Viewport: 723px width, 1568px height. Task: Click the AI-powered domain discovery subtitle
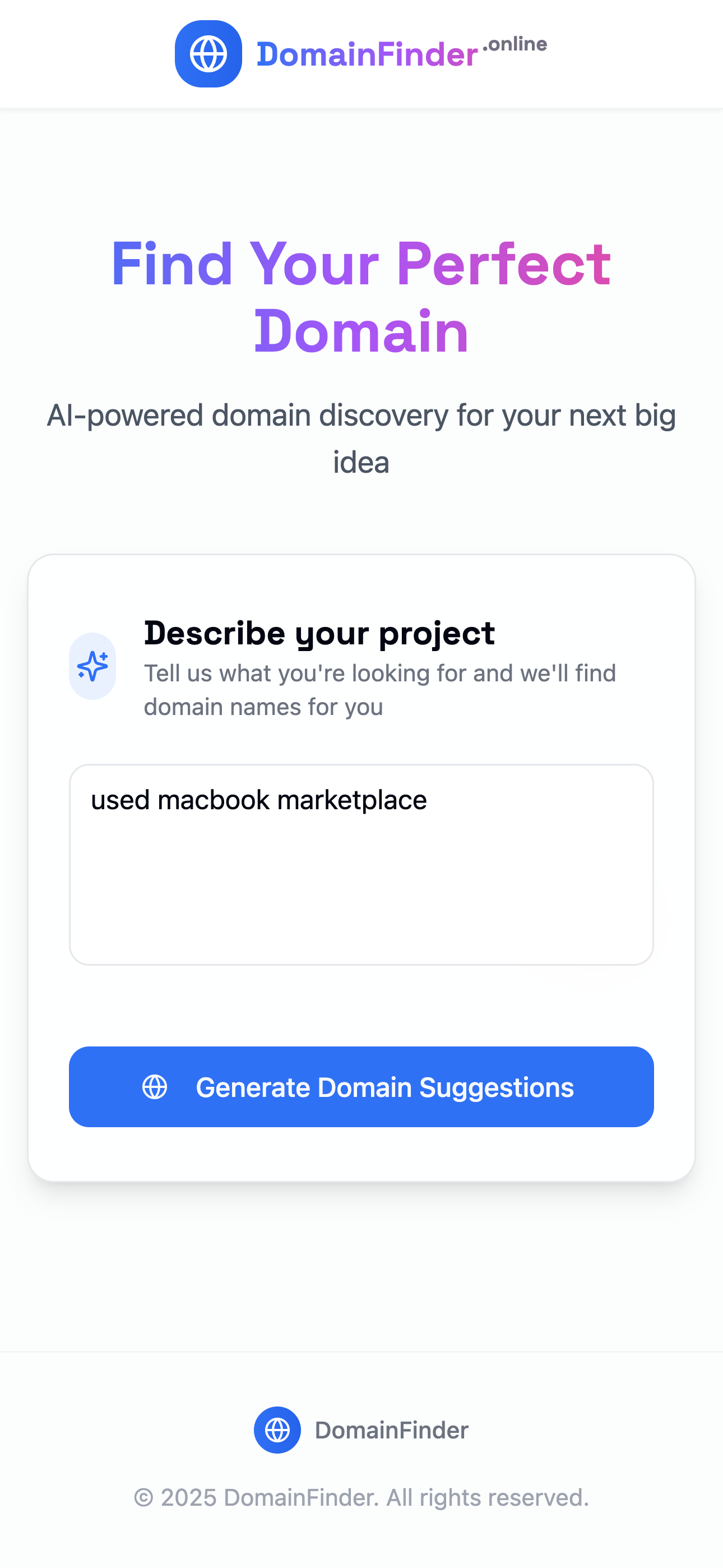click(x=361, y=416)
